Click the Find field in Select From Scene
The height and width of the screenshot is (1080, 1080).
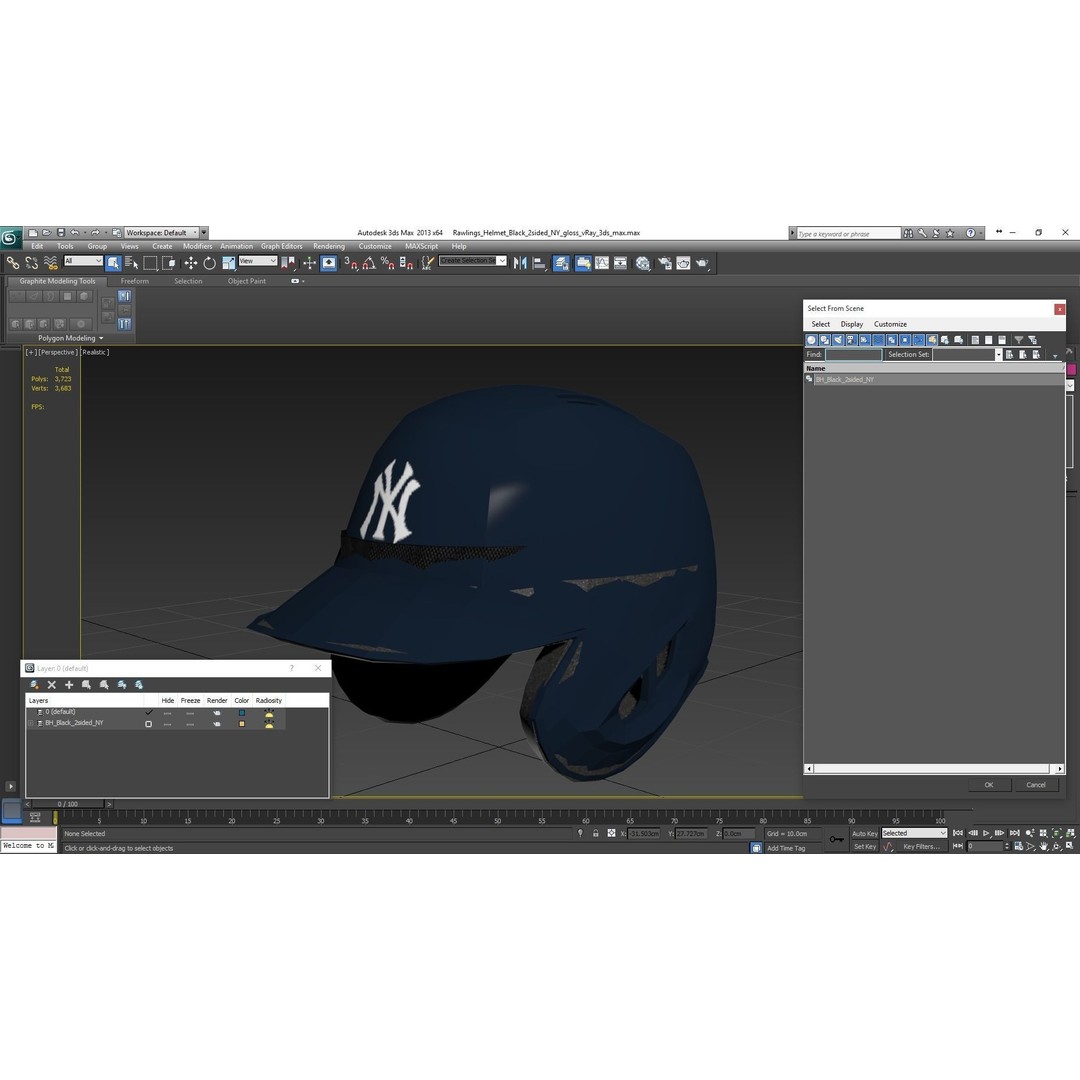(x=853, y=355)
